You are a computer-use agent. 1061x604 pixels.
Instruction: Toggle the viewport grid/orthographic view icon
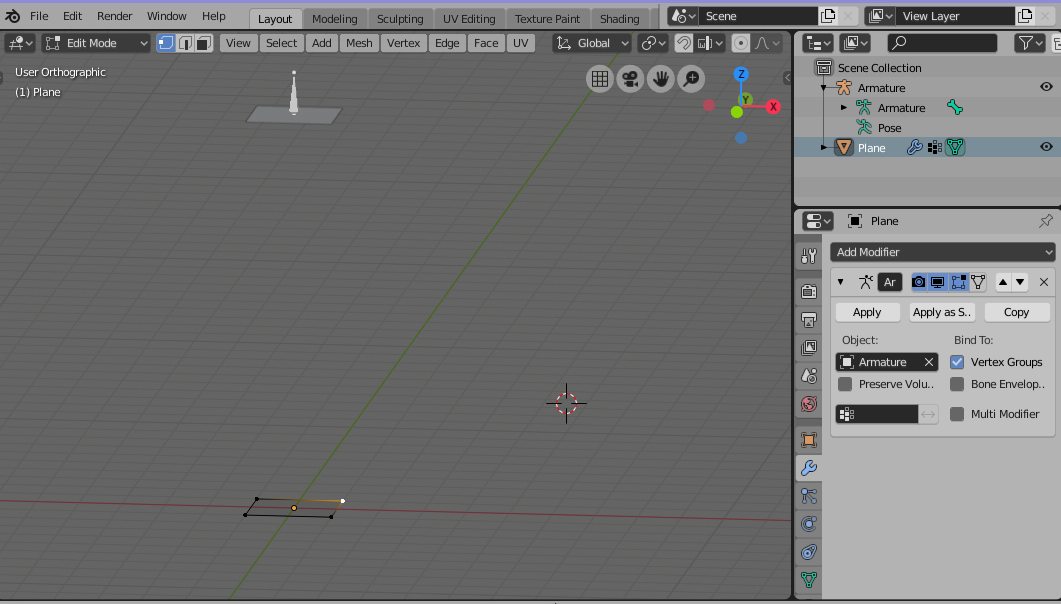point(600,79)
